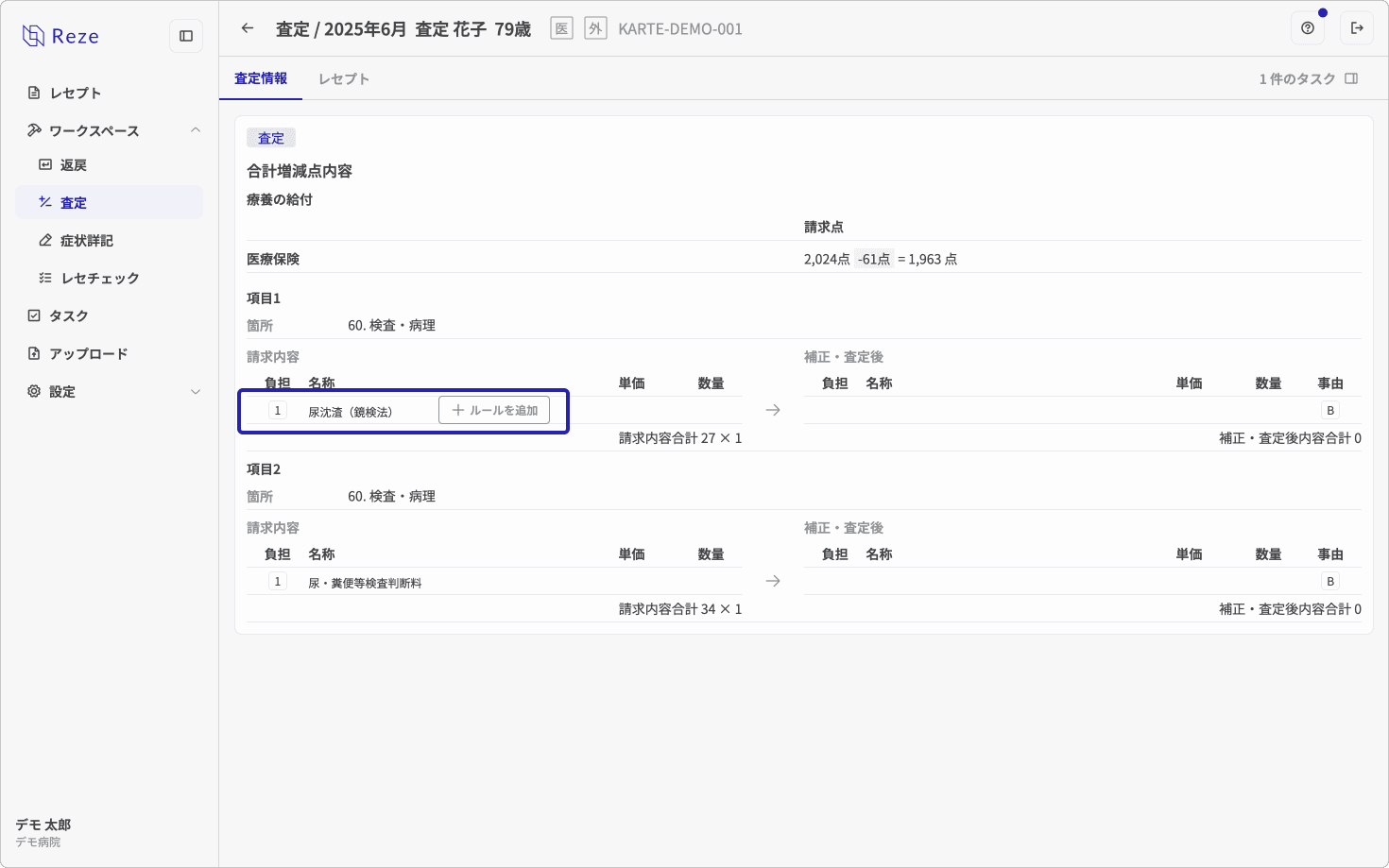Collapse the sidebar with panel toggle icon
This screenshot has height=868, width=1389.
[186, 36]
